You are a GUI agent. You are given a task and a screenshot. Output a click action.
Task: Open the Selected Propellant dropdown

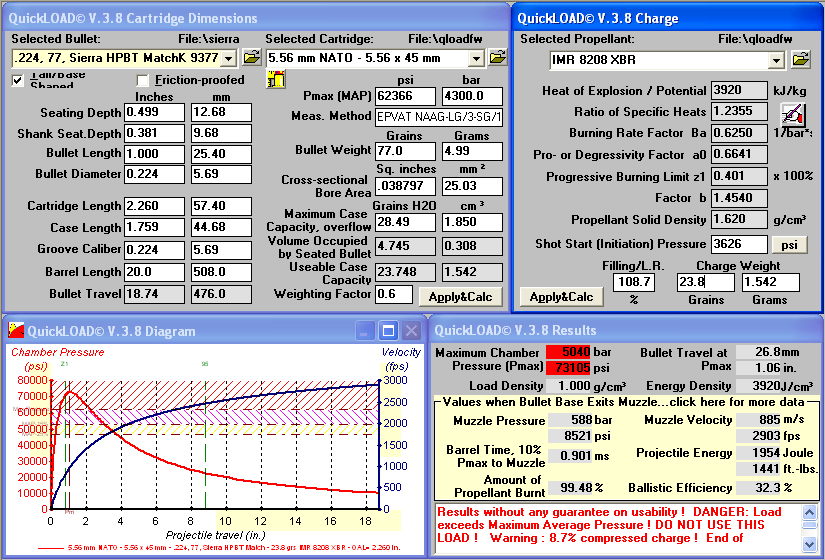pos(776,60)
